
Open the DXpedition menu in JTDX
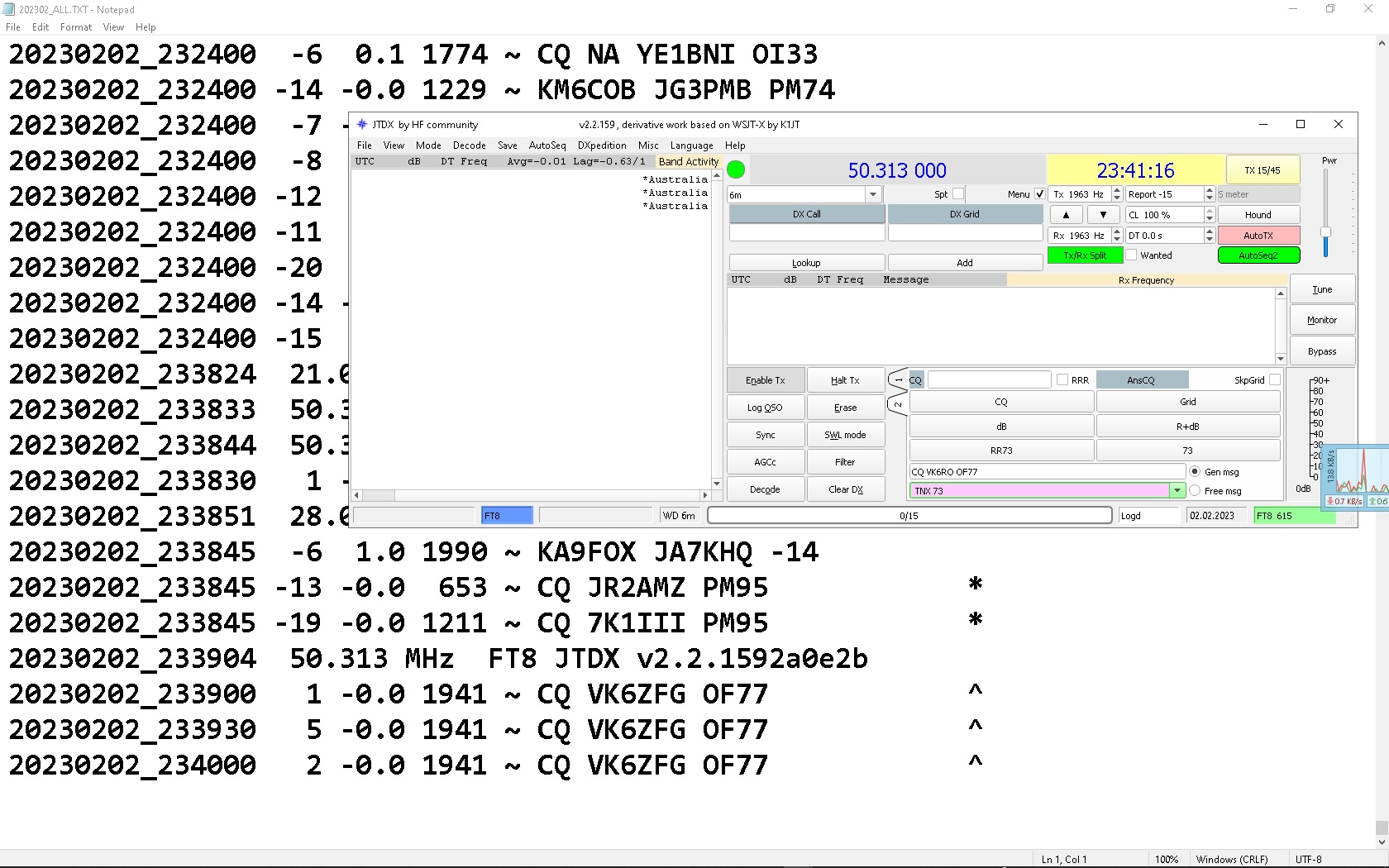click(x=602, y=145)
